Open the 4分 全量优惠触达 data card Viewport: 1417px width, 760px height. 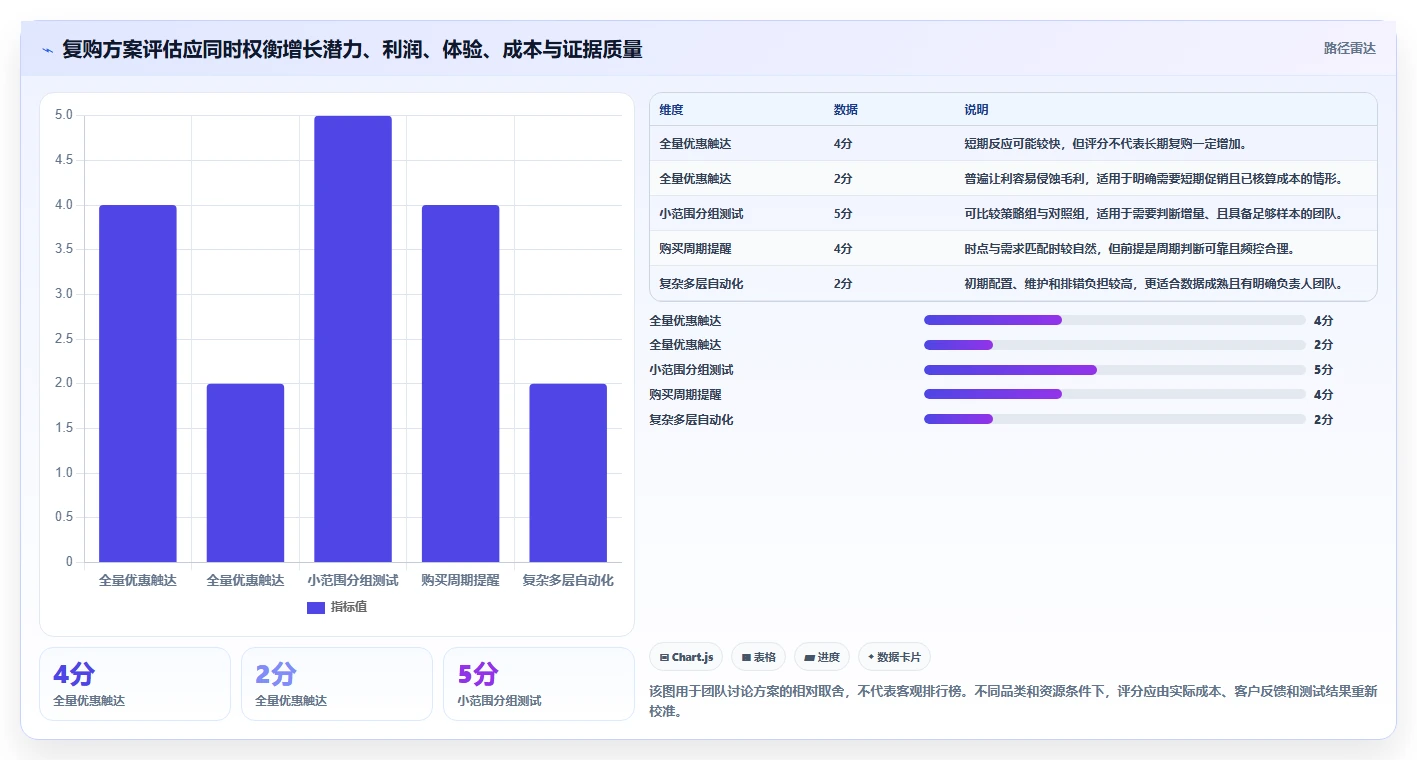point(135,684)
